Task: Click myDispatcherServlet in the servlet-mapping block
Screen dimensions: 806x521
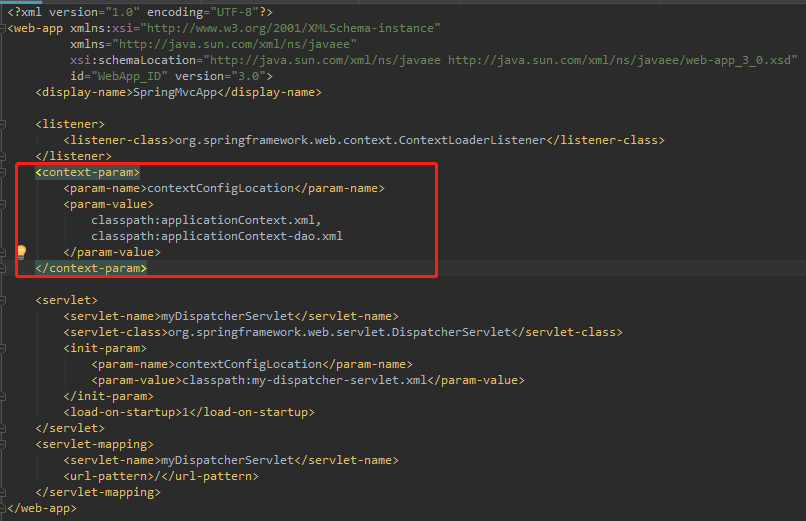Action: [227, 460]
